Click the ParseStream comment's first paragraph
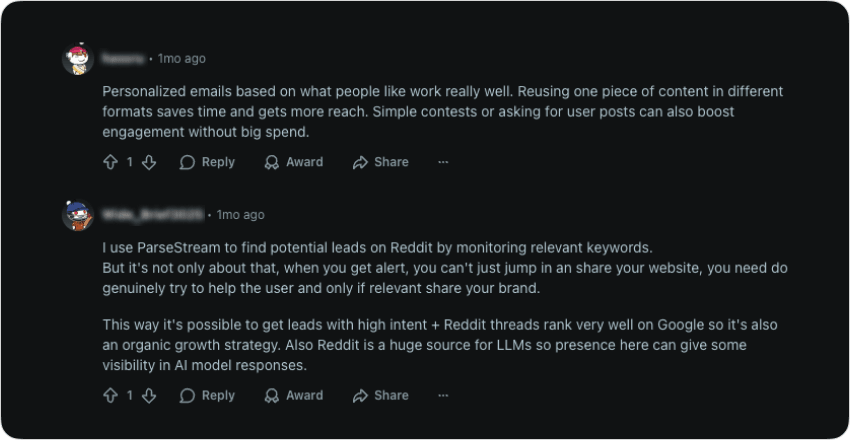Screen dimensions: 850x440 coord(400,267)
